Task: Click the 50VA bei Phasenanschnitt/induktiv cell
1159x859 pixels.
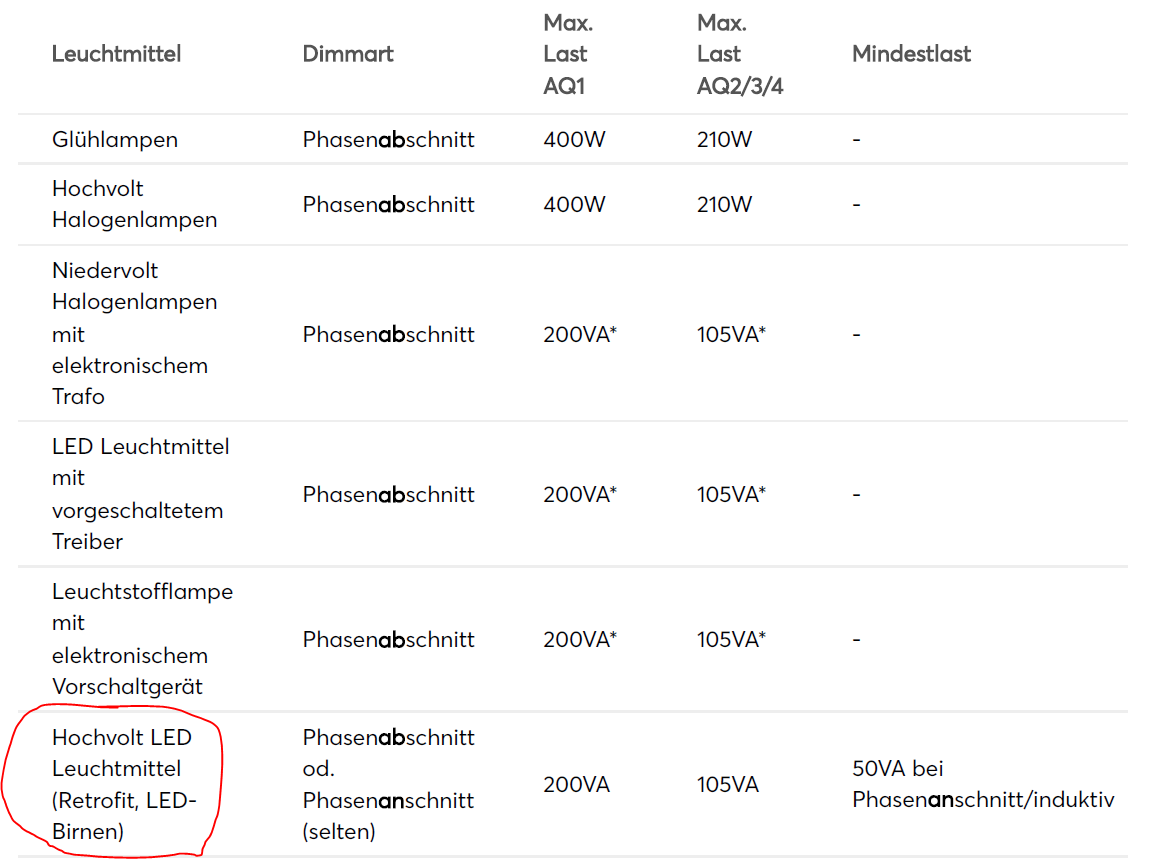Action: click(x=982, y=784)
